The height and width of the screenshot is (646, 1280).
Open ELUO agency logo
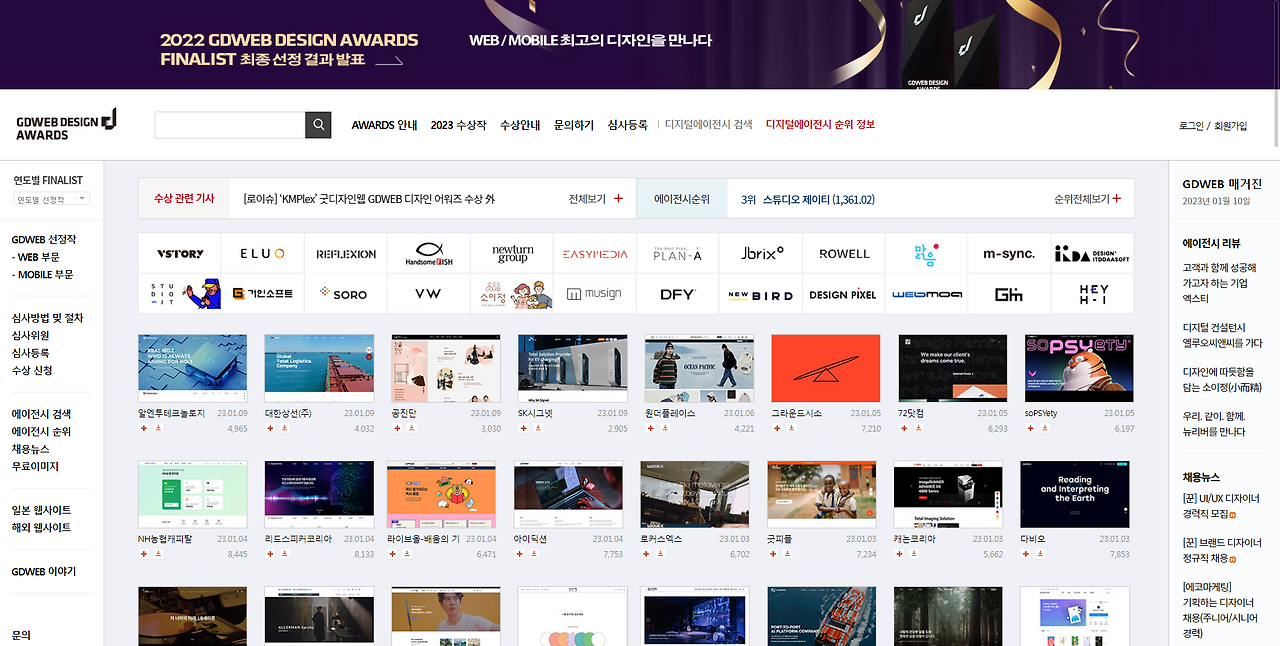(x=263, y=254)
